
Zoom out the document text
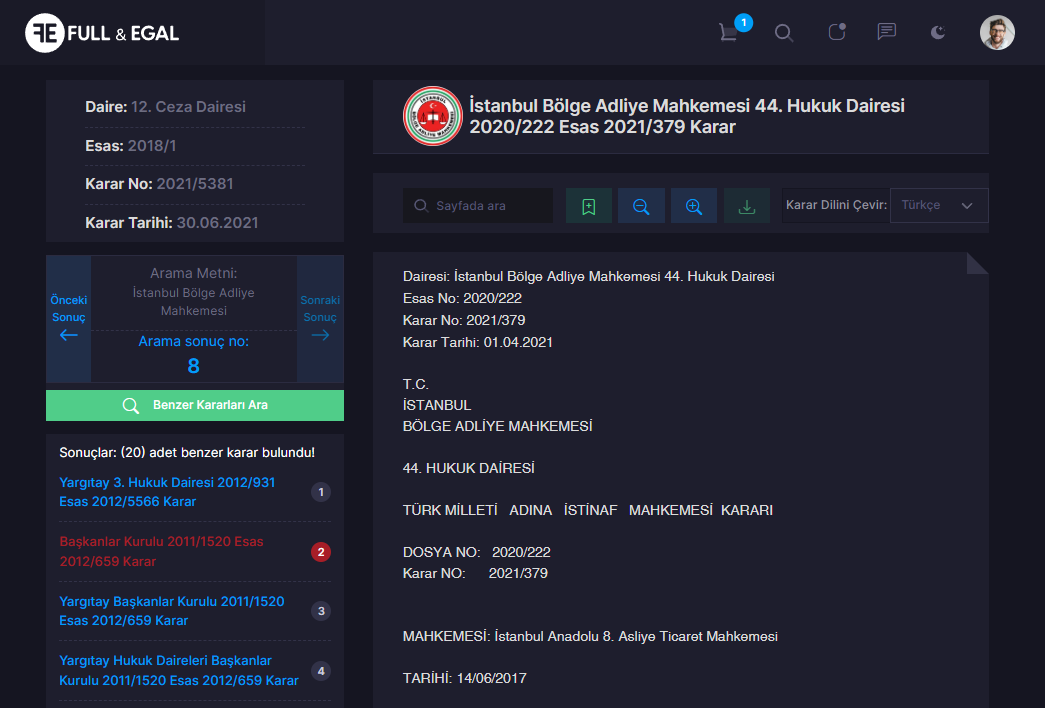pos(641,206)
